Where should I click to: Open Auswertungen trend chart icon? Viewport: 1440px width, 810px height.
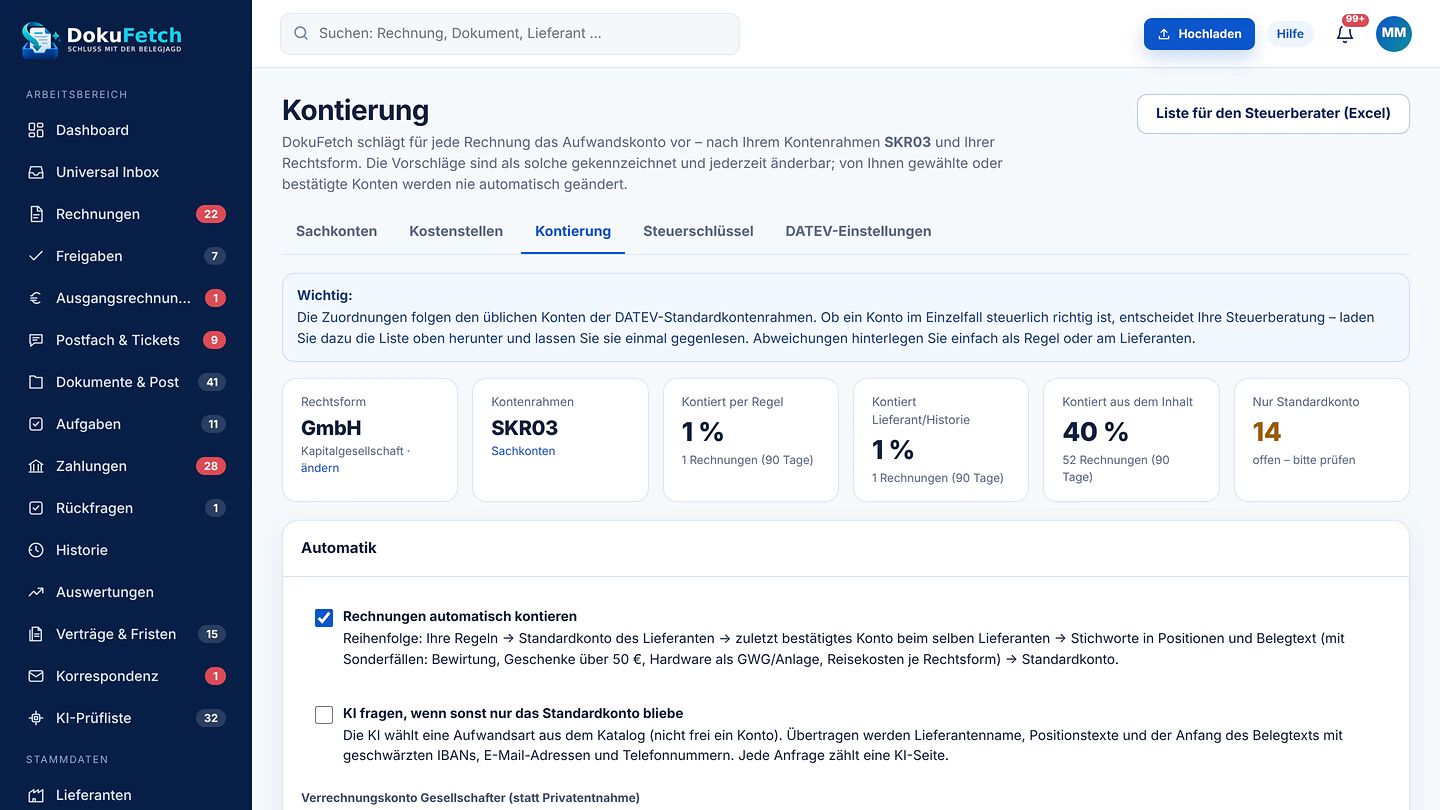click(x=36, y=592)
